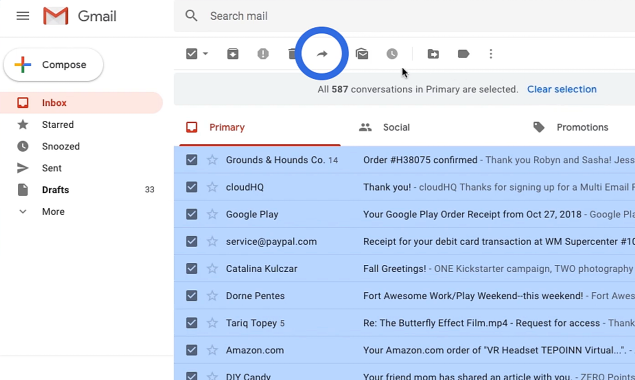Screen dimensions: 635x380
Task: Open the three-dot More options menu
Action: [x=491, y=54]
